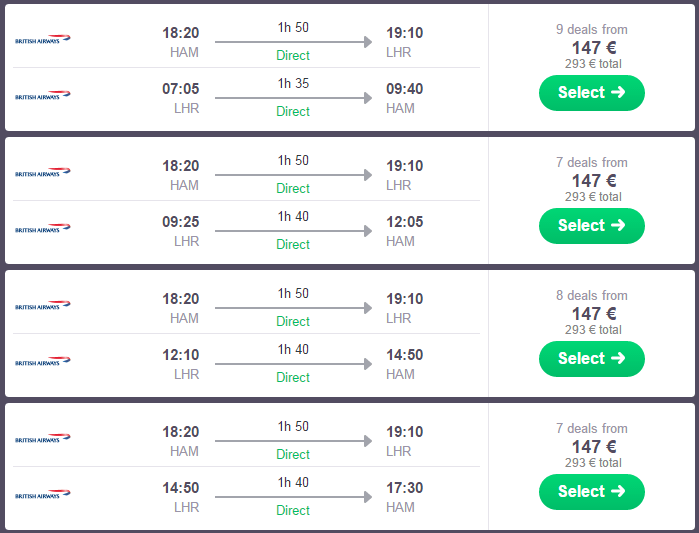Click British Airways logo on third card outbound
The height and width of the screenshot is (533, 699).
[43, 306]
